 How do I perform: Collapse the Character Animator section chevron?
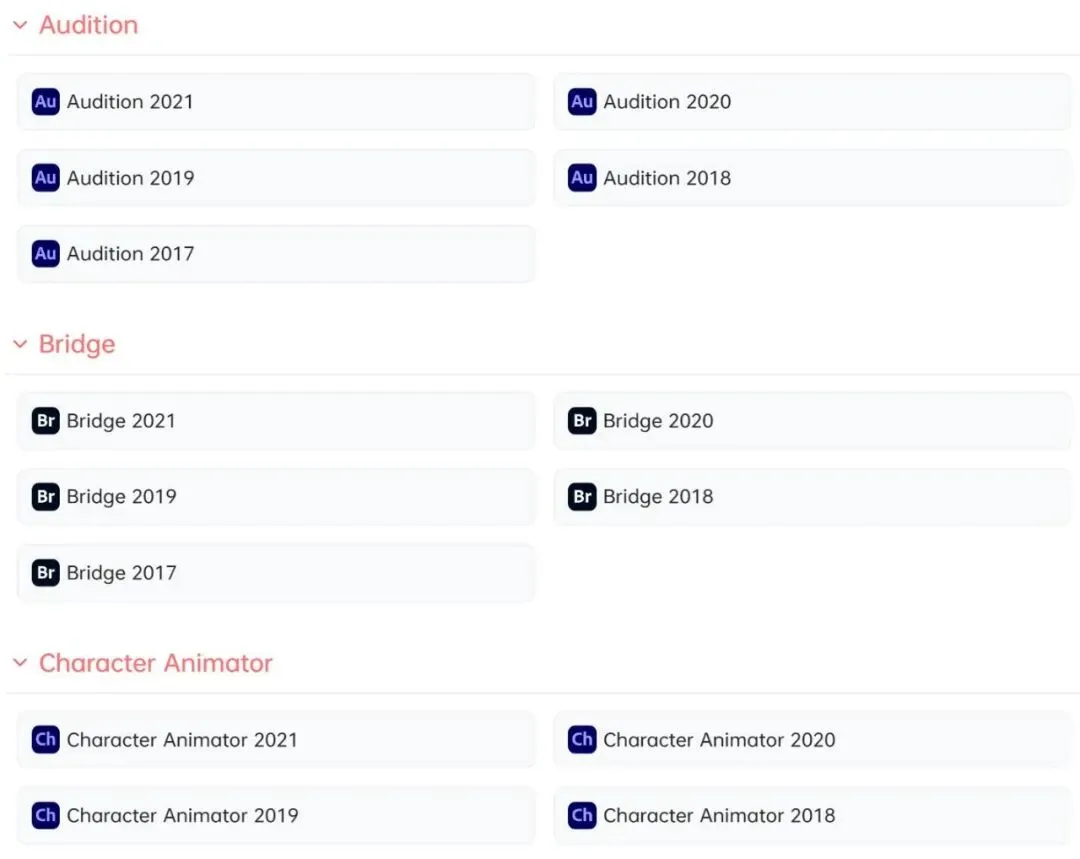pos(20,664)
